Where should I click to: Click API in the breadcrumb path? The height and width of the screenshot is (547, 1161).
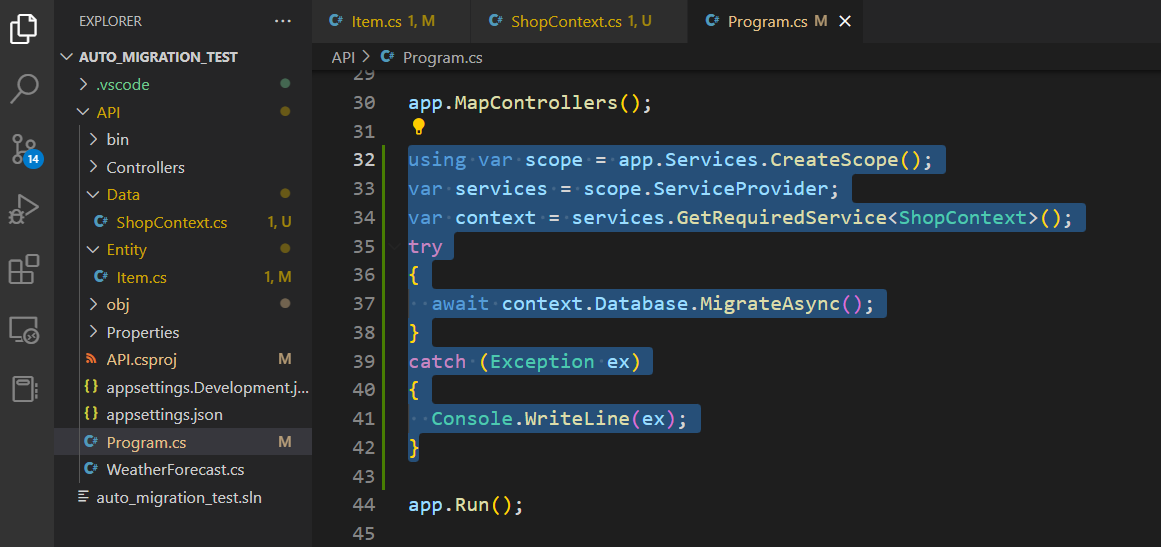click(344, 57)
